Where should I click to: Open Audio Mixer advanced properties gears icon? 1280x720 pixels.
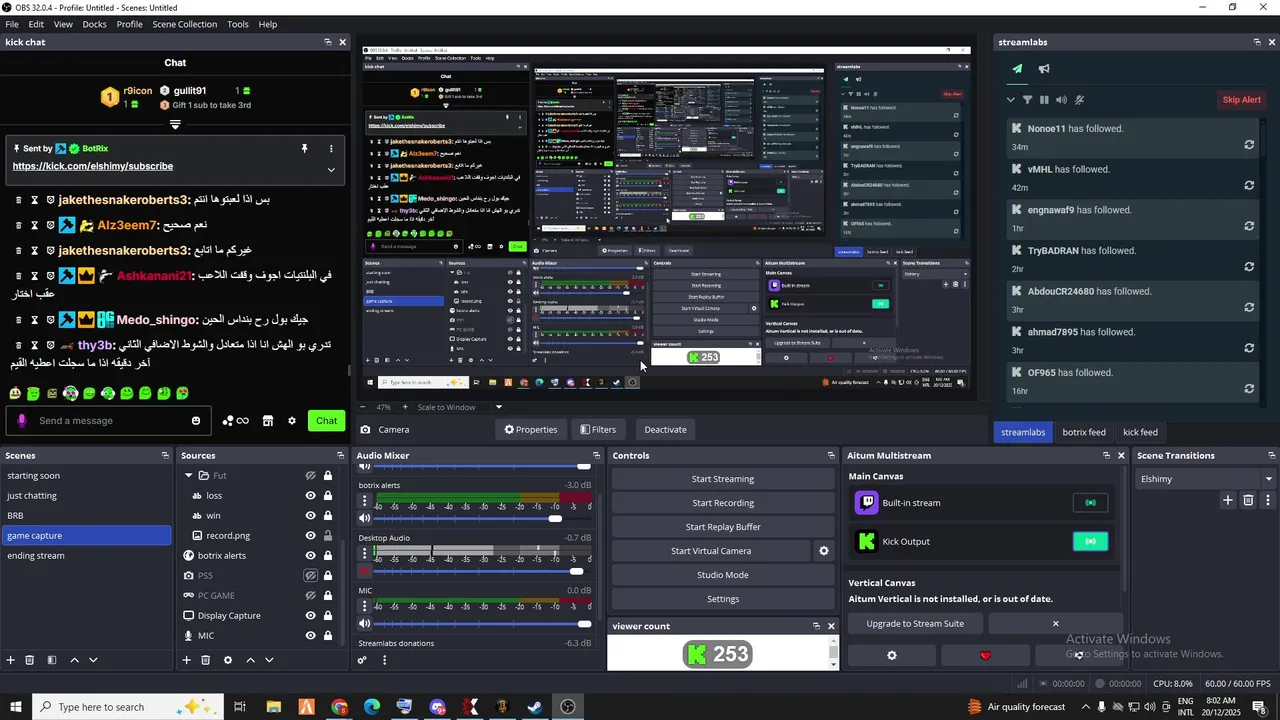(363, 660)
